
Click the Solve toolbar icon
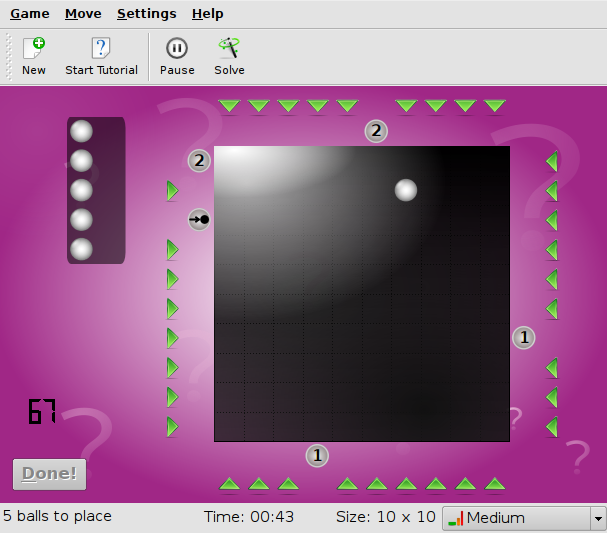(x=229, y=56)
